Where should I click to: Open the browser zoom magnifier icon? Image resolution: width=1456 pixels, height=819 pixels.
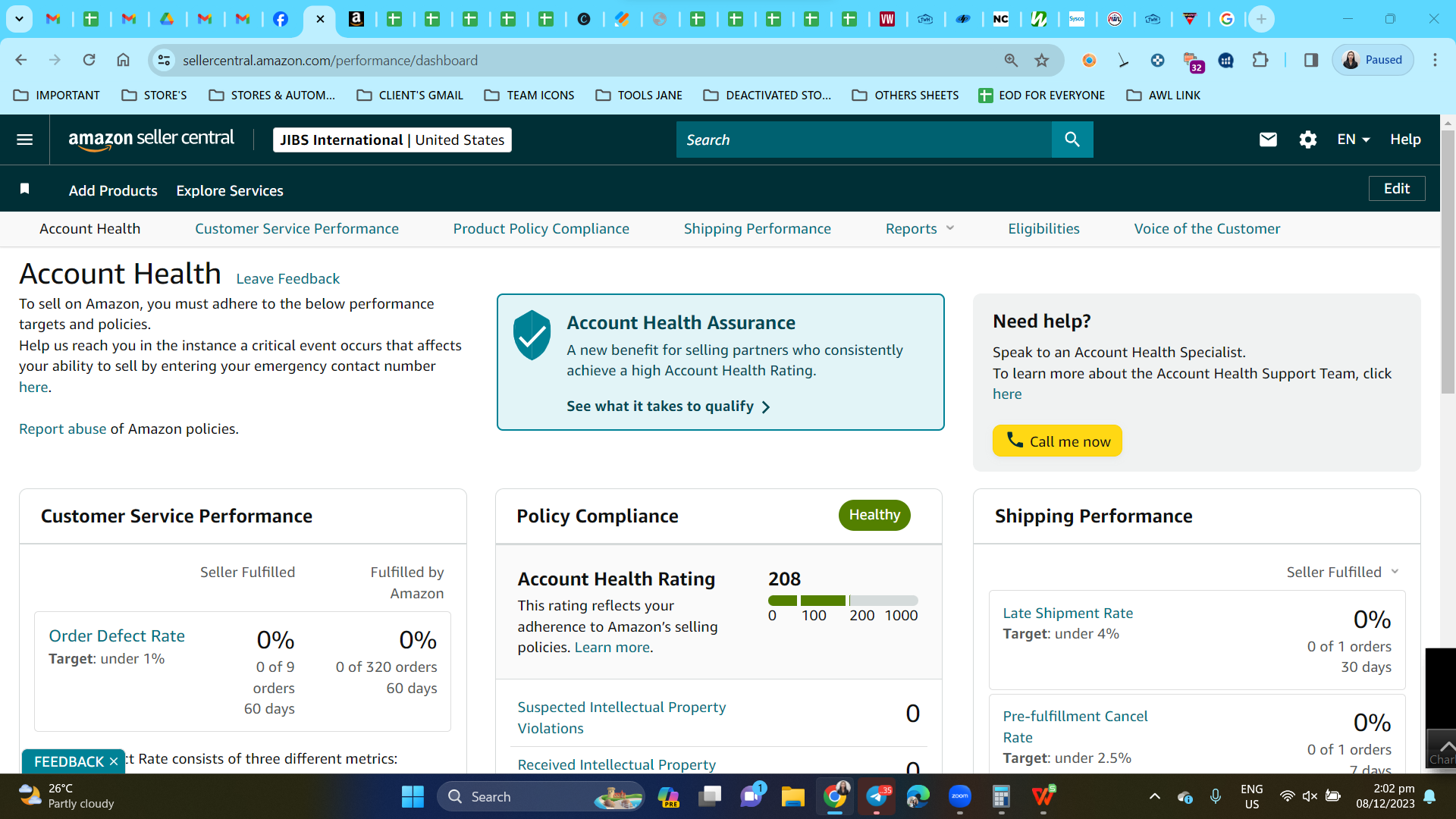point(1011,60)
